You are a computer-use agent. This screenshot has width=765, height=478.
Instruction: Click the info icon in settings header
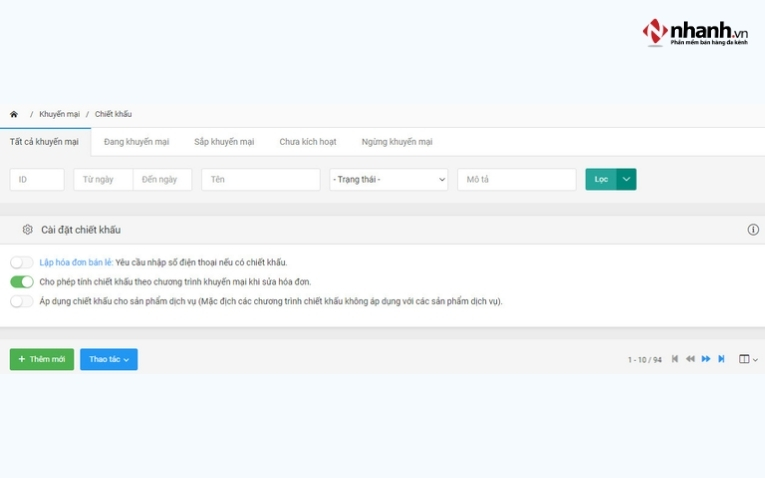tap(753, 230)
